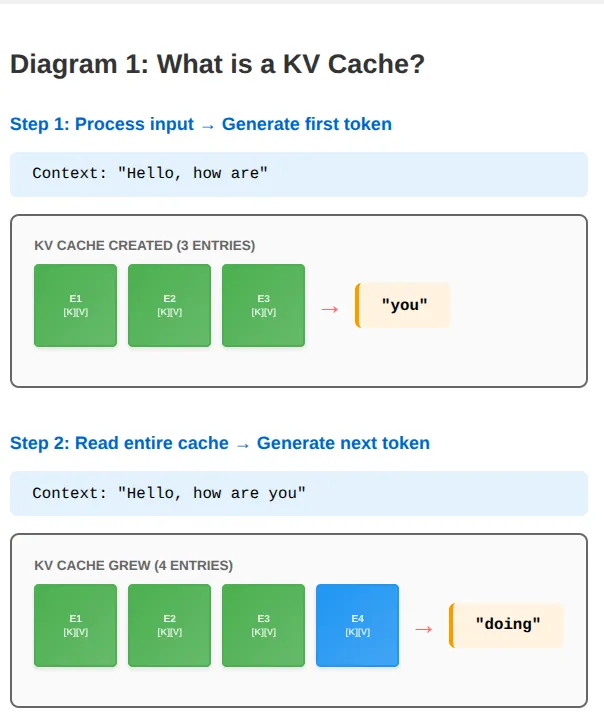This screenshot has height=717, width=604.
Task: Click red arrow pointing to "you"
Action: [330, 310]
